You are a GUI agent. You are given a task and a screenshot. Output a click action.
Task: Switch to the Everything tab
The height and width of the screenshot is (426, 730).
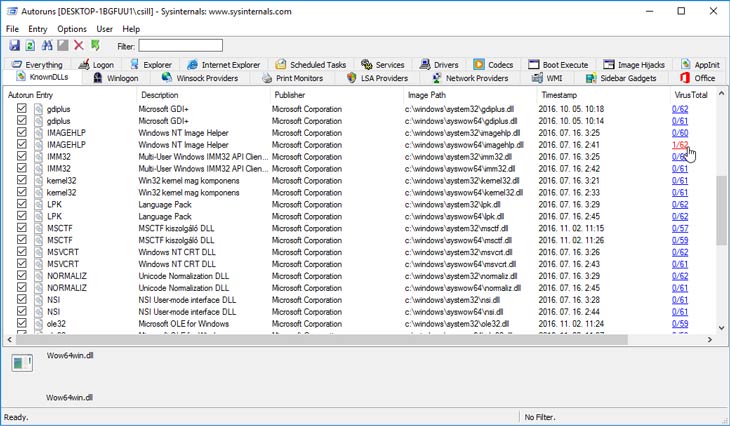(x=37, y=65)
